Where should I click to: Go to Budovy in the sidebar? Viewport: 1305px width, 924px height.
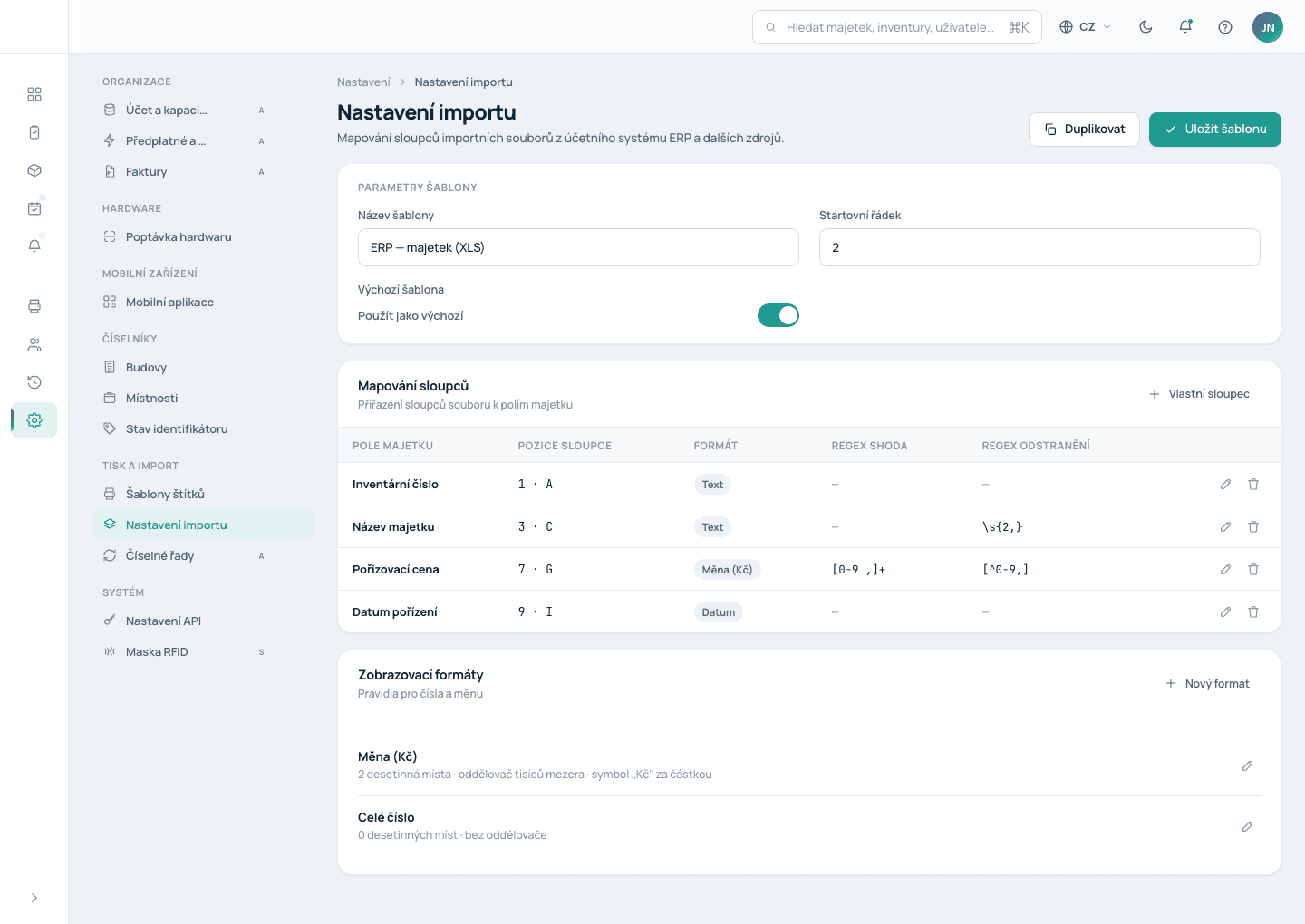coord(203,367)
